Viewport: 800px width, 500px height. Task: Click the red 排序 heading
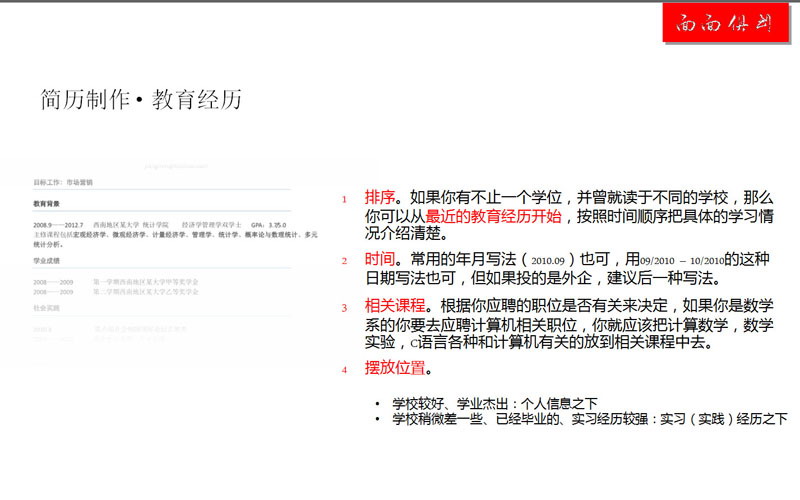(380, 197)
